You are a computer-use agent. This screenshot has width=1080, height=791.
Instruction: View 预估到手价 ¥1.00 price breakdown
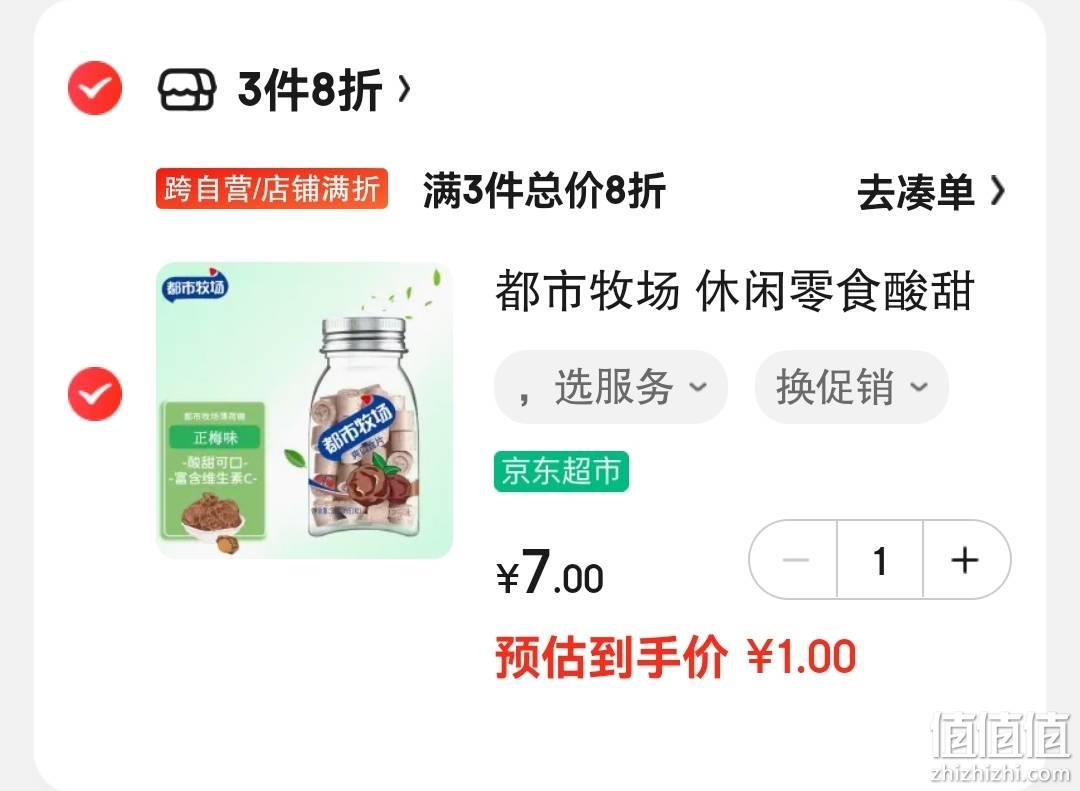click(676, 657)
